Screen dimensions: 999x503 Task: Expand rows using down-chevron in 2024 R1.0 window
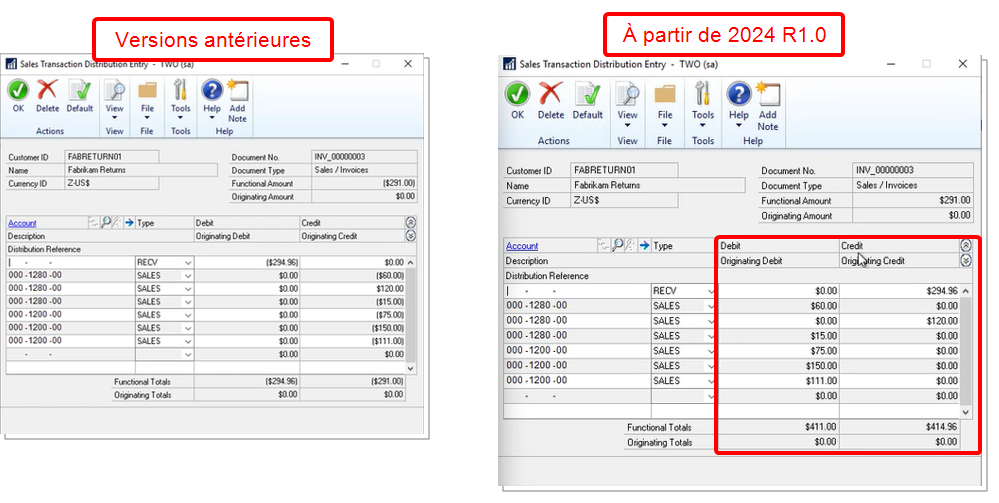[x=966, y=261]
